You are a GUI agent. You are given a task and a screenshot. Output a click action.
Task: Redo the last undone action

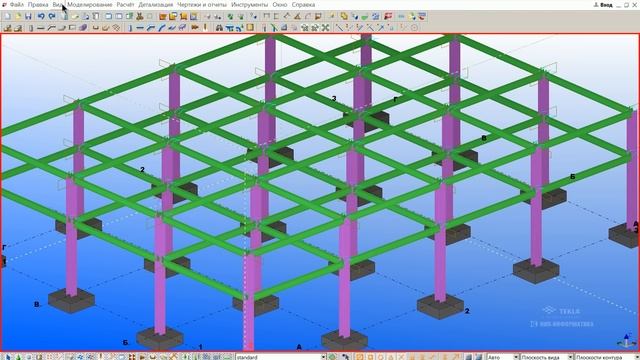pyautogui.click(x=52, y=16)
